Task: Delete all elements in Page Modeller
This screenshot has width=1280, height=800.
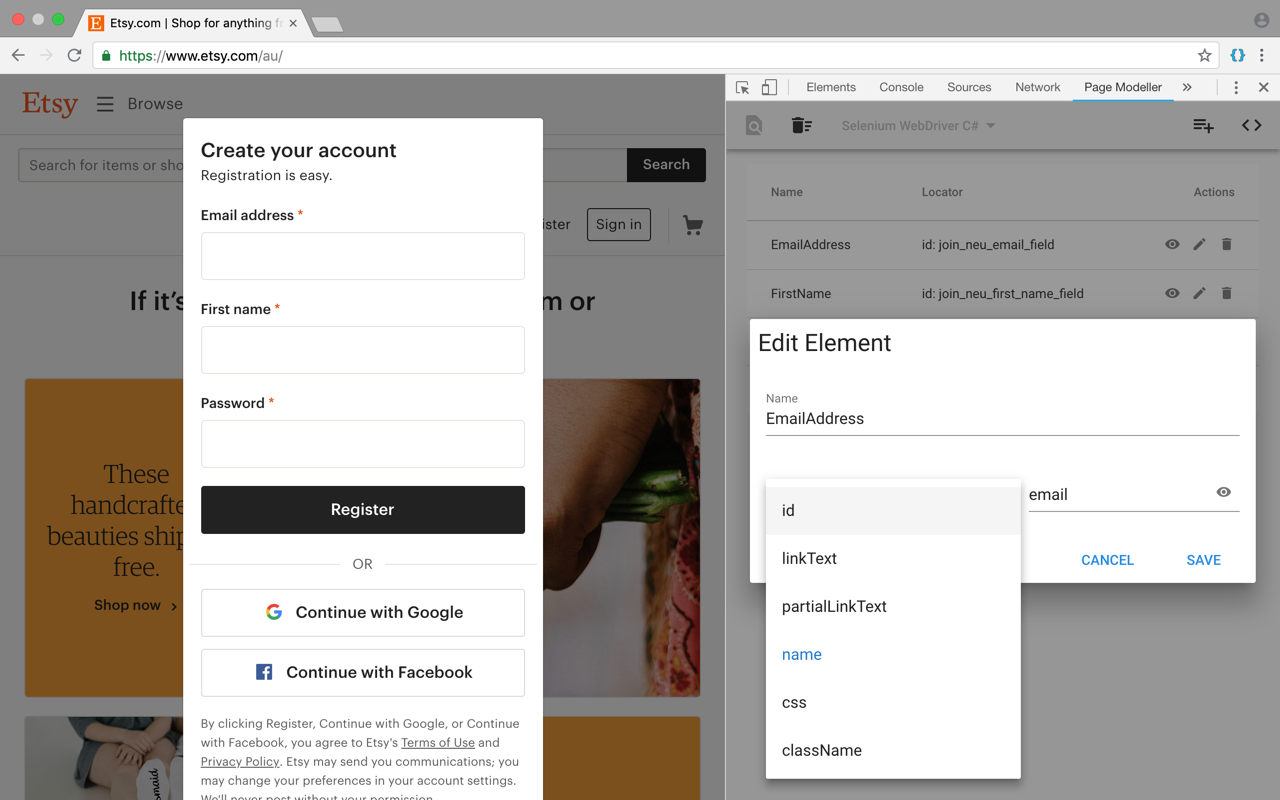Action: point(801,126)
